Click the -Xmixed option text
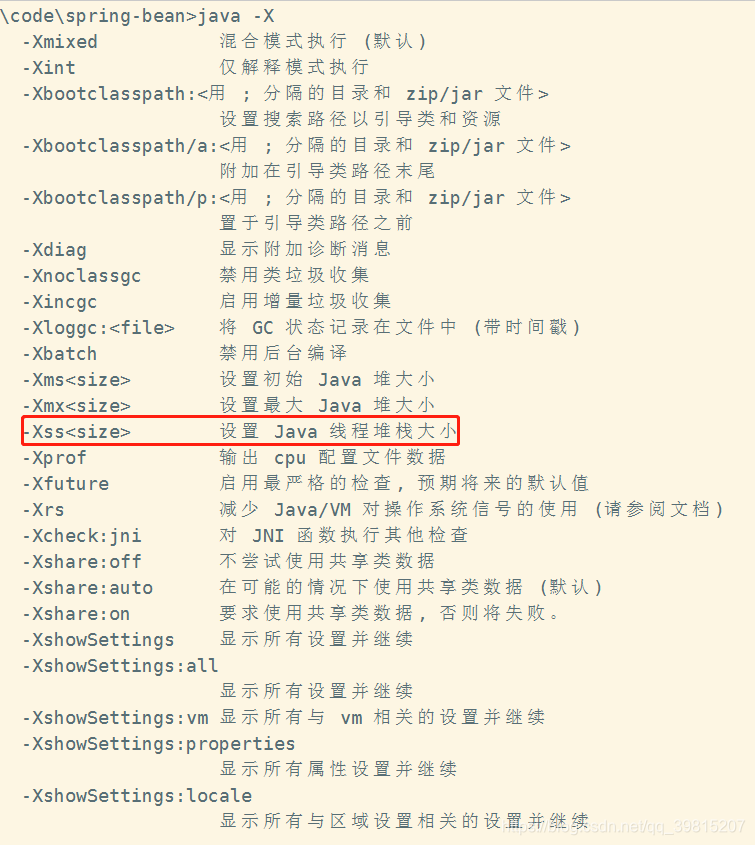 pos(60,41)
